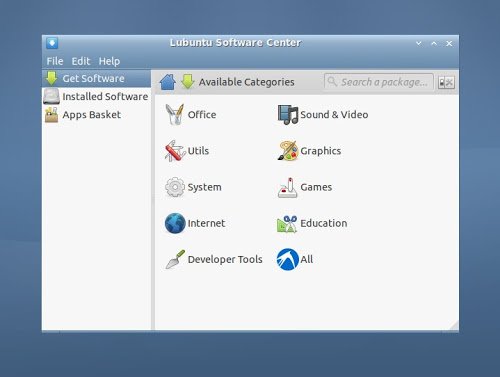The image size is (500, 377).
Task: Click the Available Categories heading
Action: pyautogui.click(x=247, y=82)
